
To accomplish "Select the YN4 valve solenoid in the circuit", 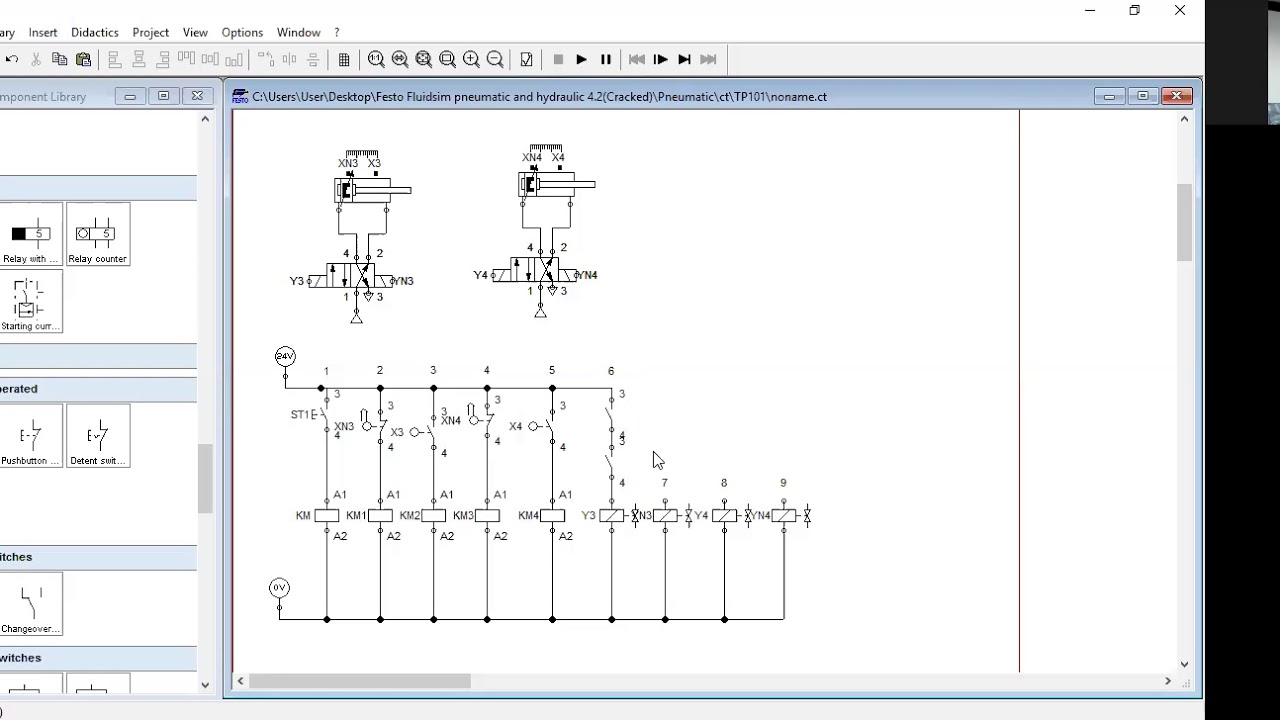I will [x=784, y=516].
